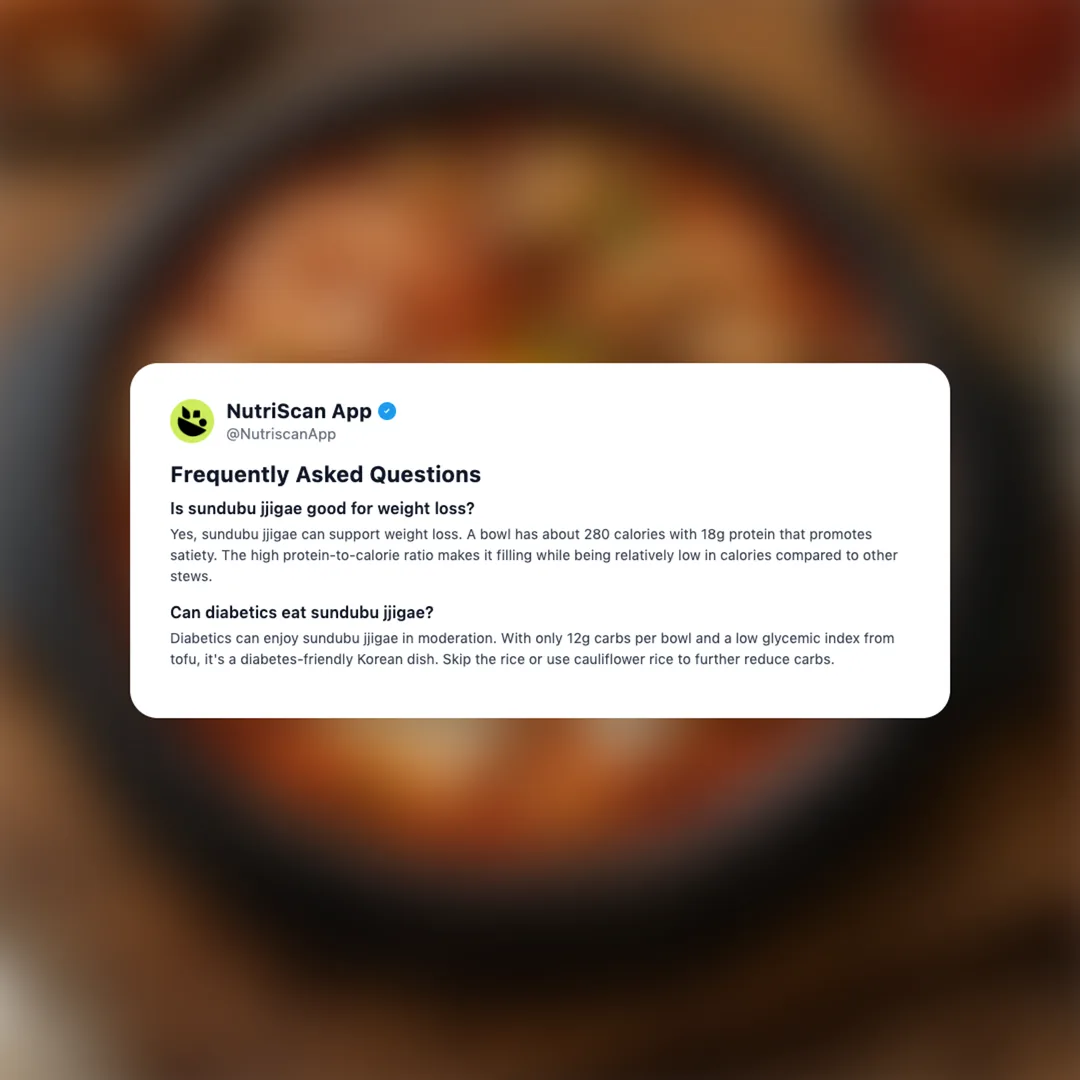Click the @NutriscanApp handle

[x=281, y=434]
